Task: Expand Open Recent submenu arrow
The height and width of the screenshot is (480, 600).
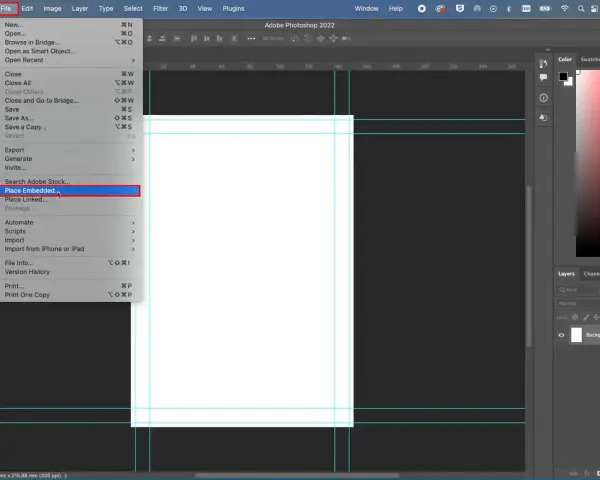Action: tap(133, 60)
